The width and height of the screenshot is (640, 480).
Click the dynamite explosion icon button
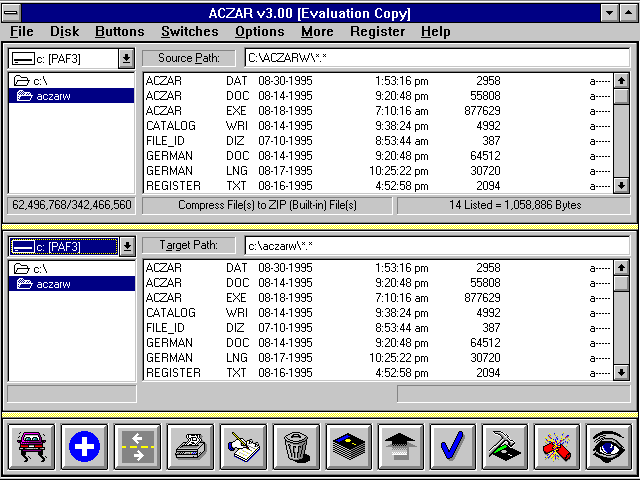557,446
